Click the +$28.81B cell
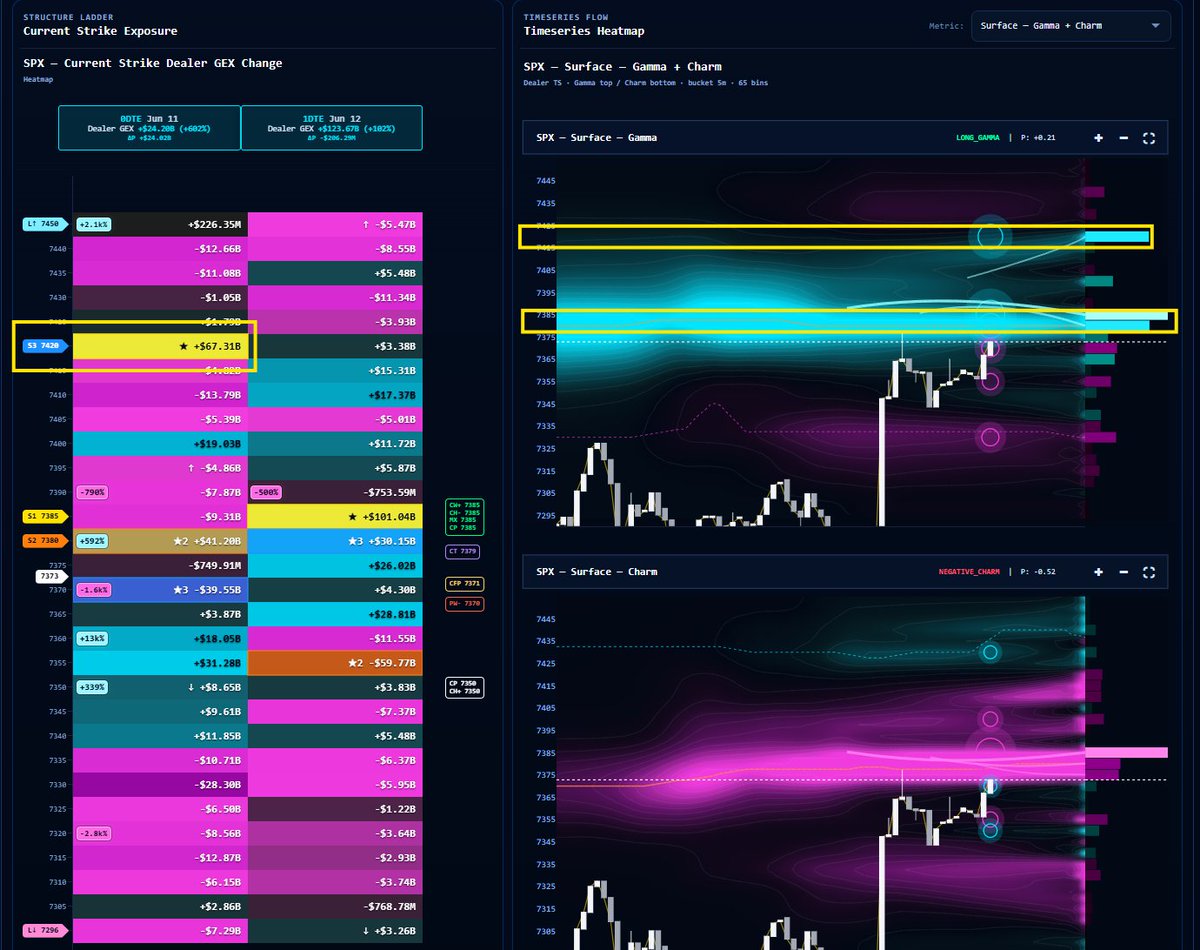This screenshot has width=1200, height=950. tap(335, 614)
